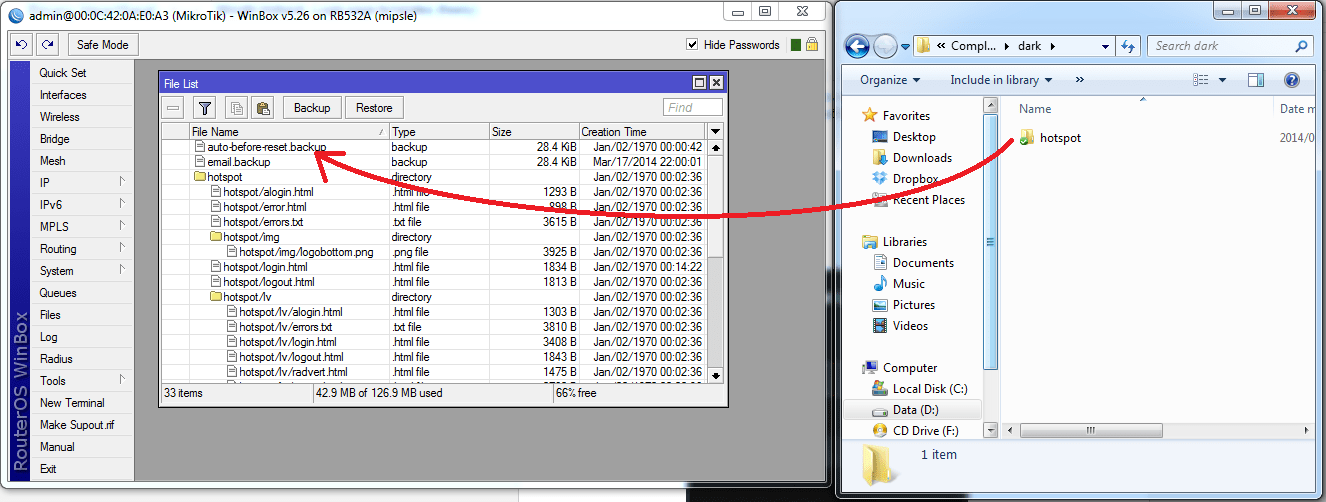Open the Interfaces menu item

pyautogui.click(x=63, y=95)
